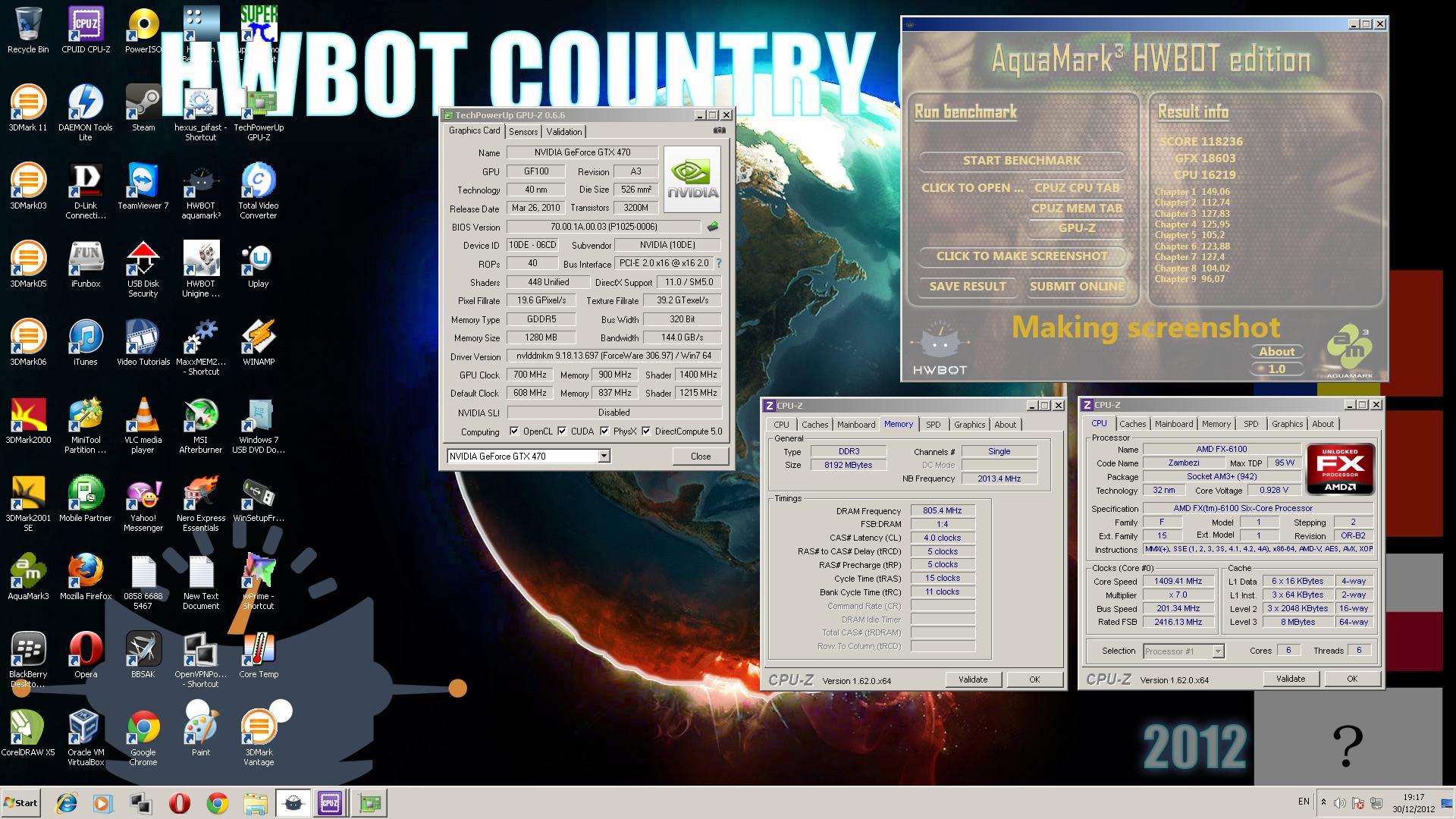The image size is (1456, 819).
Task: Open DAEMON Tools Lite shortcut
Action: pos(86,113)
